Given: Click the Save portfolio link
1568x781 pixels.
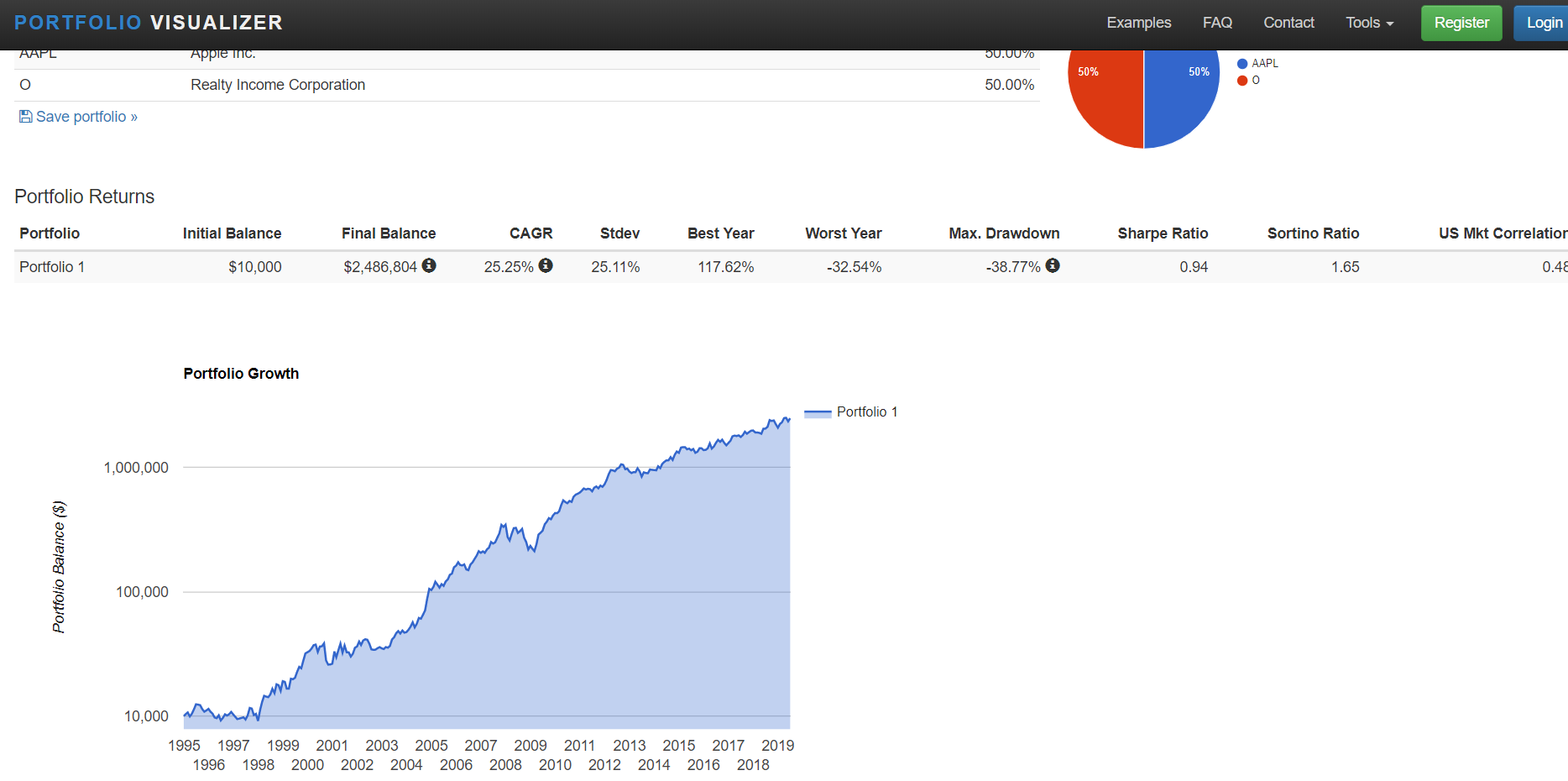Looking at the screenshot, I should pyautogui.click(x=78, y=117).
